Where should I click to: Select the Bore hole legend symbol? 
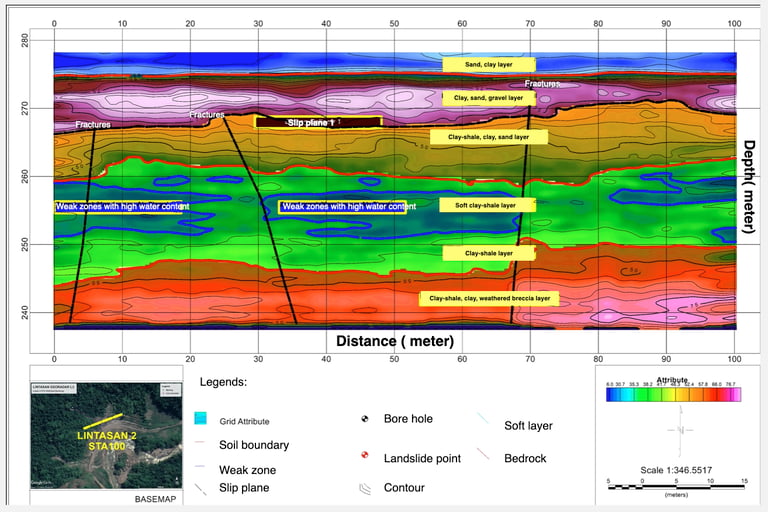364,418
